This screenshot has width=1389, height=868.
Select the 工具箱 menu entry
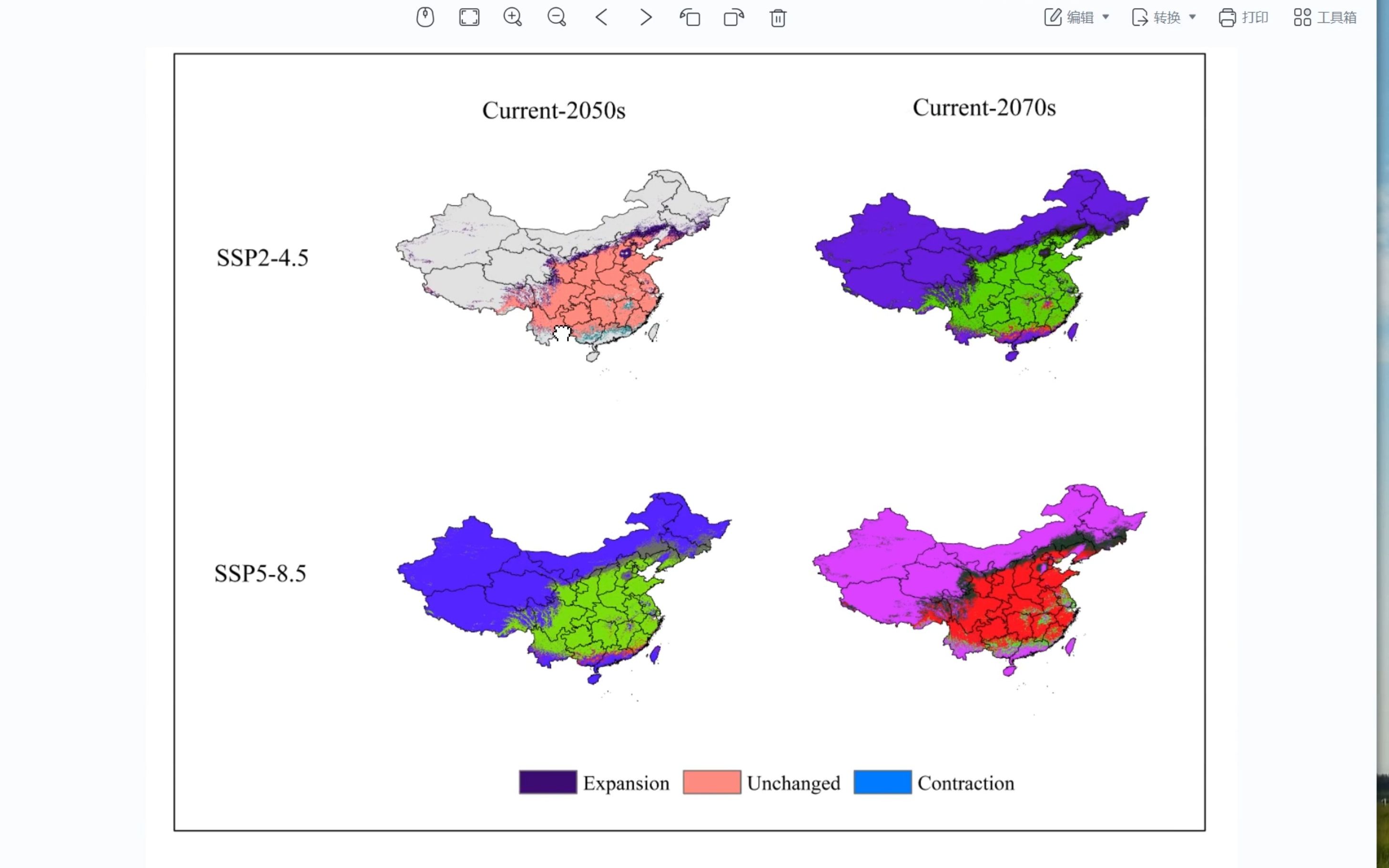(x=1338, y=17)
